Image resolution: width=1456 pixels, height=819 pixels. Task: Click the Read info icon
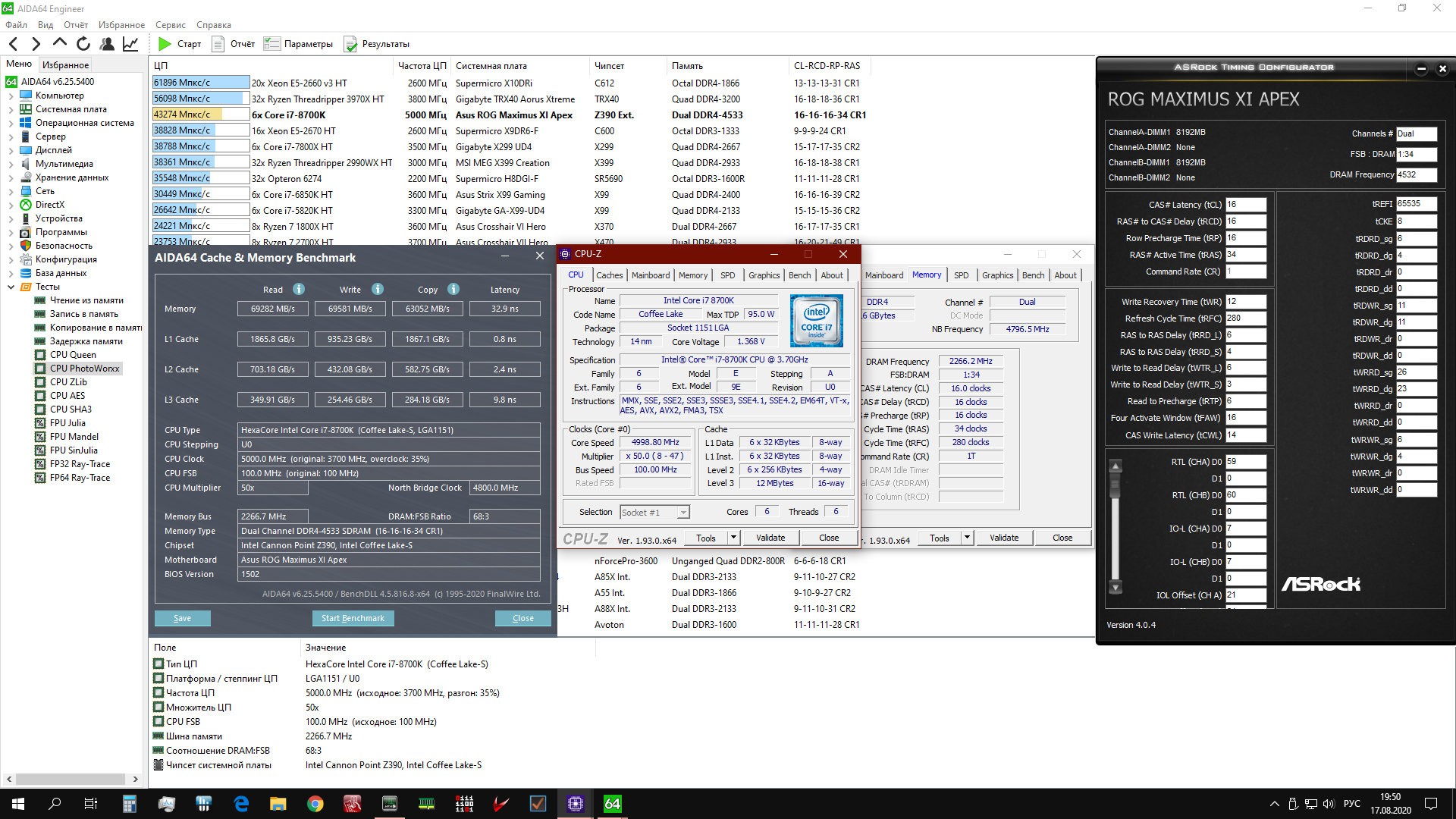pos(299,289)
